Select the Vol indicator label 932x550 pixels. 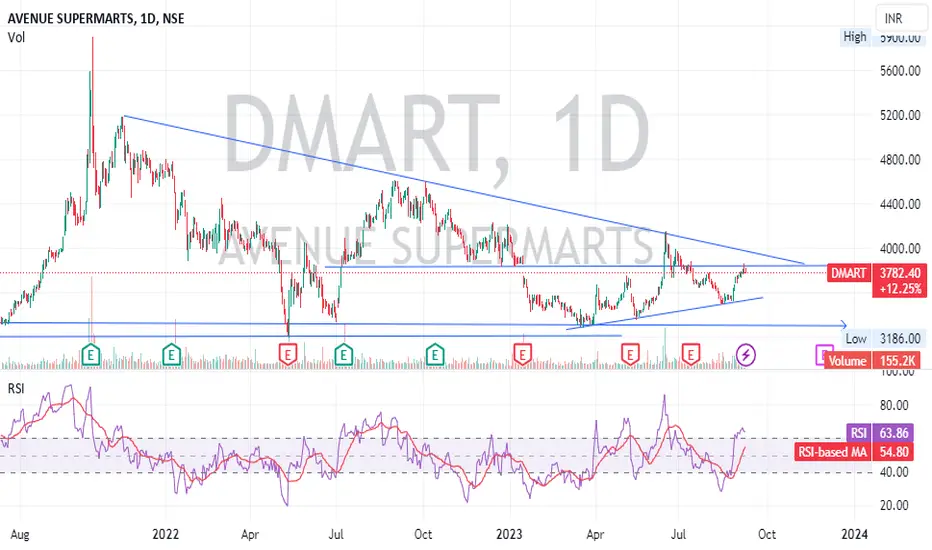tap(16, 37)
